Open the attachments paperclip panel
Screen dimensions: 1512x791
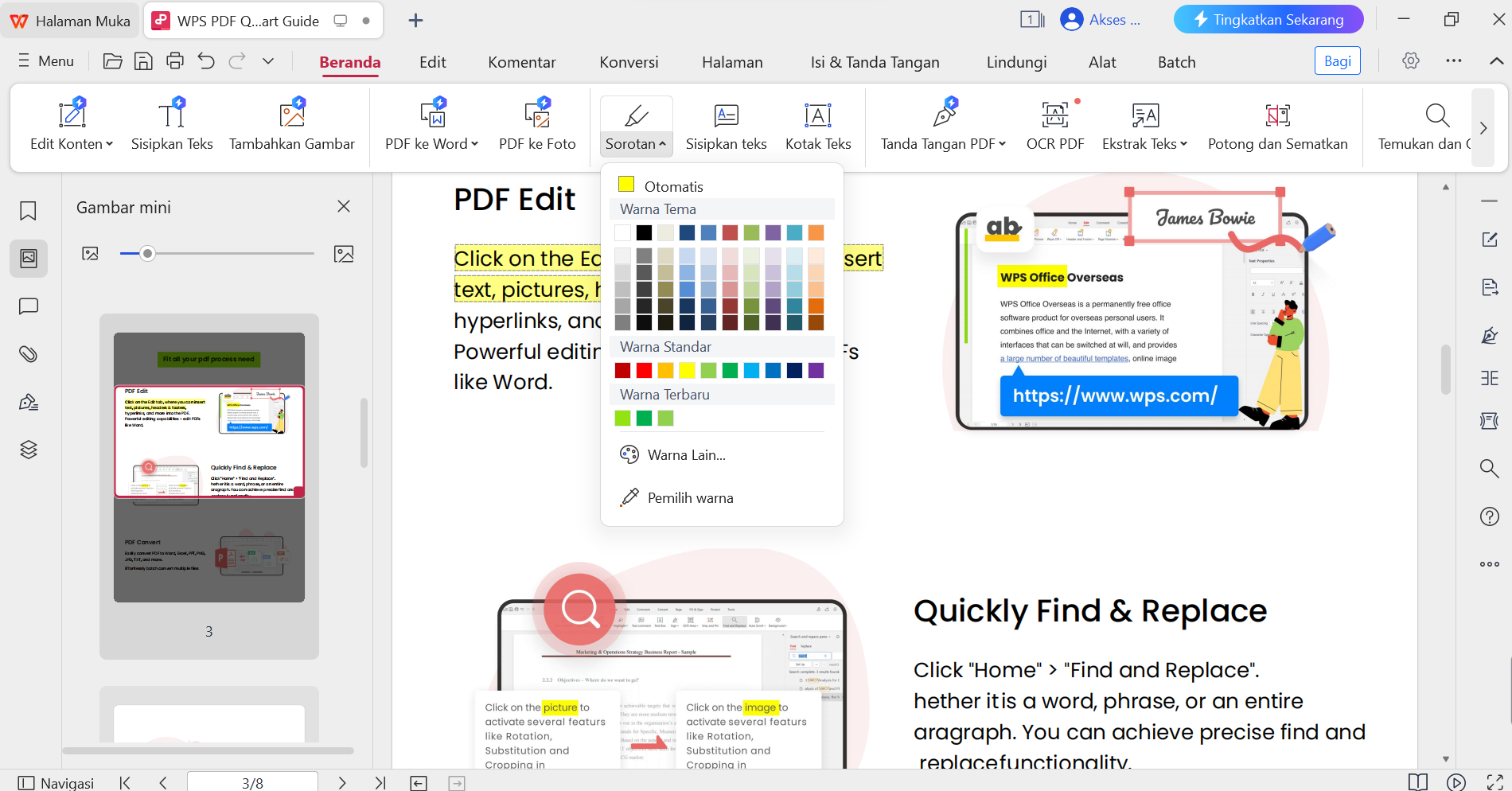(29, 354)
